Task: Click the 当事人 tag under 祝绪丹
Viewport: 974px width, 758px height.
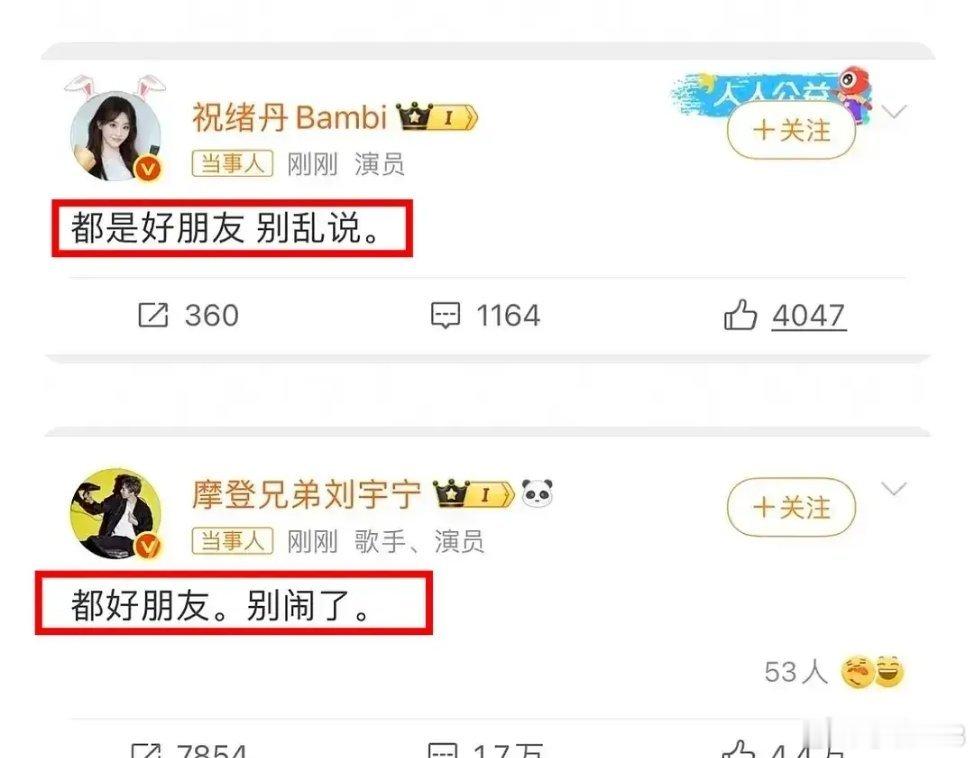Action: point(232,163)
